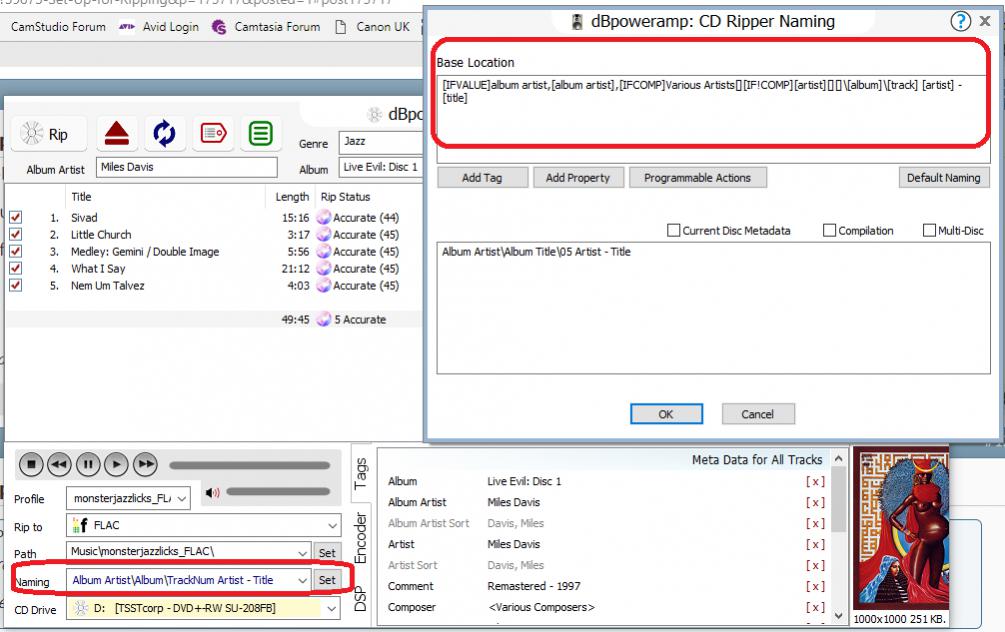
Task: Reset with the Default Naming button
Action: coord(944,178)
